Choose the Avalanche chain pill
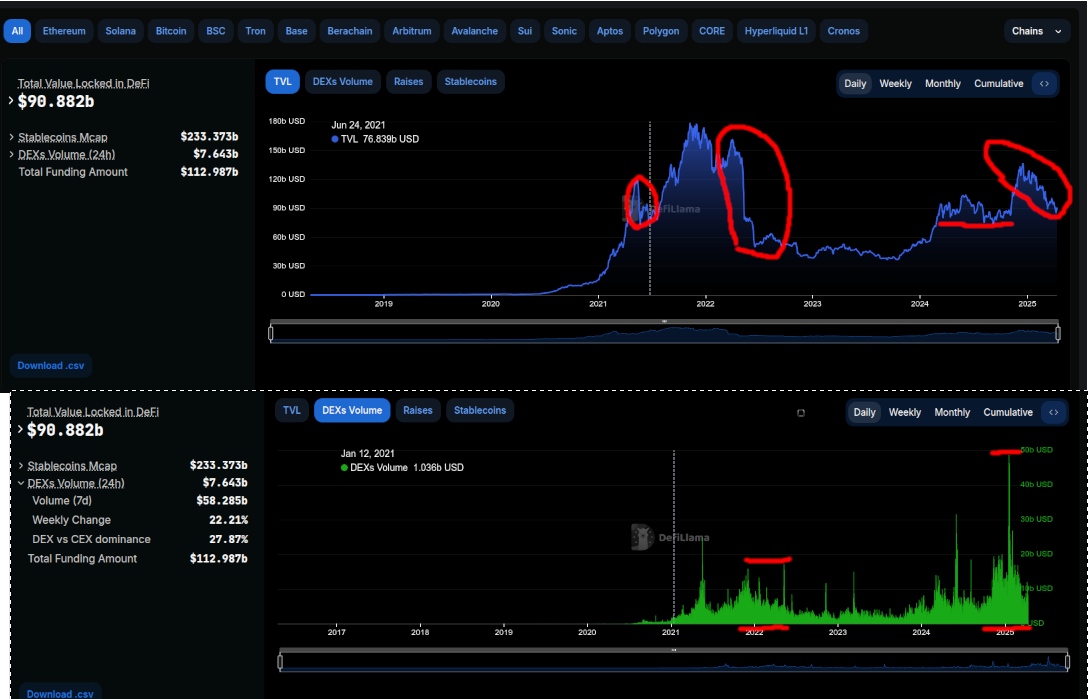The image size is (1091, 699). point(475,31)
